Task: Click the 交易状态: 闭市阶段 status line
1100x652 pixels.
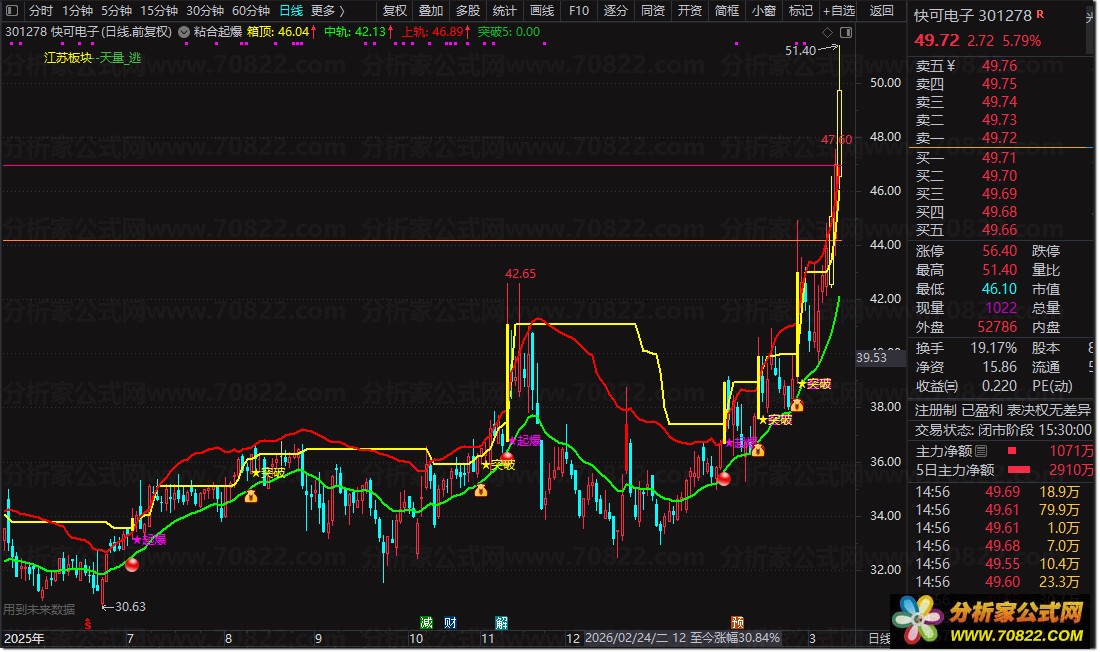Action: pos(1002,430)
